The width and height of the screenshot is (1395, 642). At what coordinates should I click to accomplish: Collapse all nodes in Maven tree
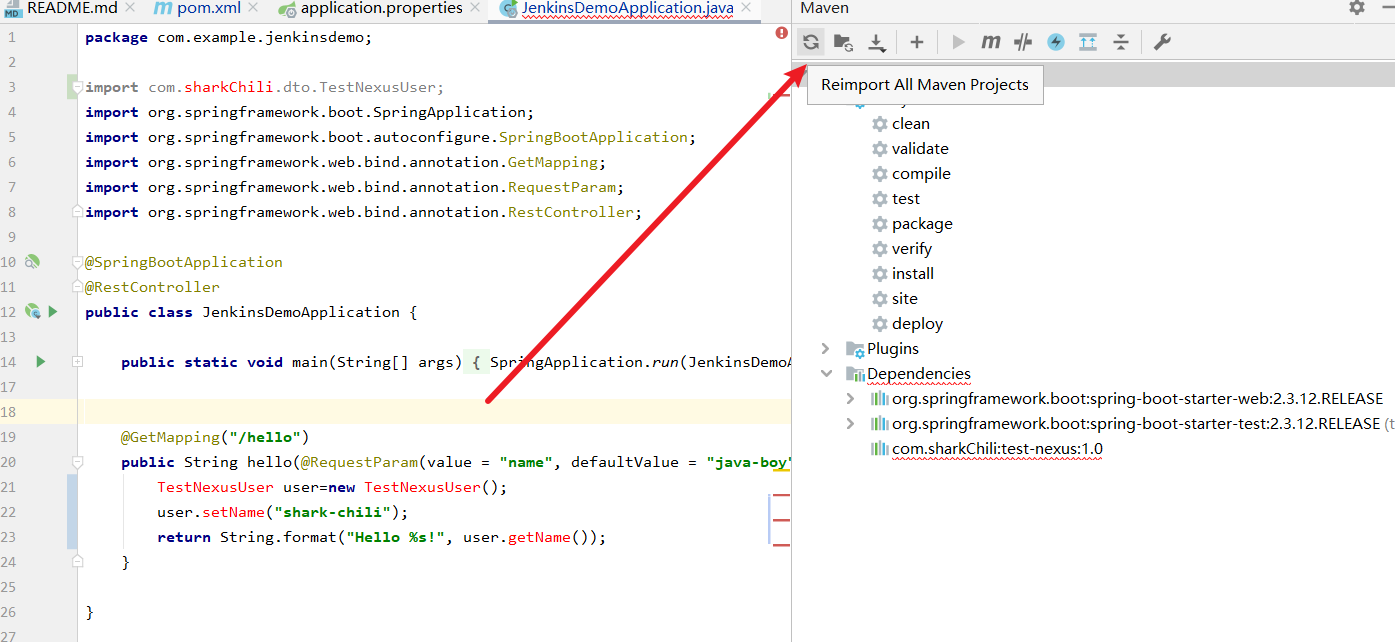1121,42
